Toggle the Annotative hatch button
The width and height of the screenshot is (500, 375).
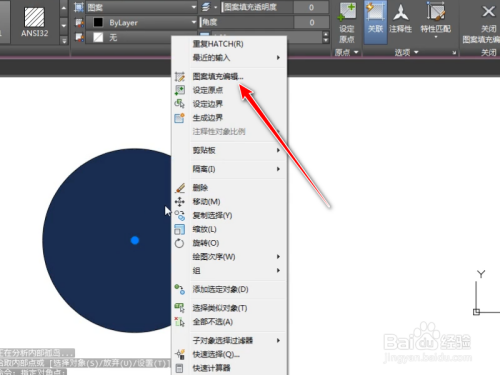tap(400, 19)
